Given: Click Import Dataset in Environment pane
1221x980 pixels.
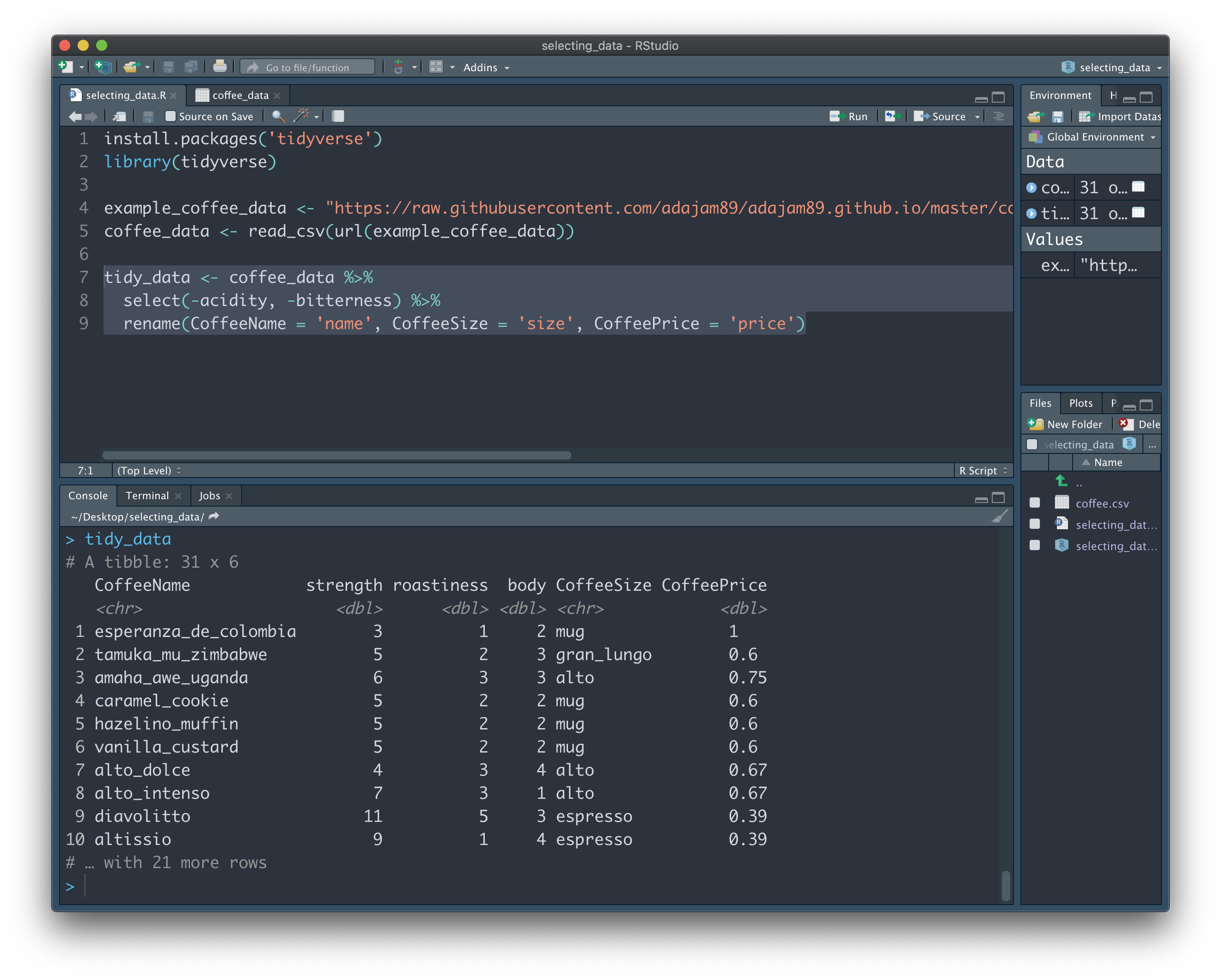Looking at the screenshot, I should tap(1119, 116).
